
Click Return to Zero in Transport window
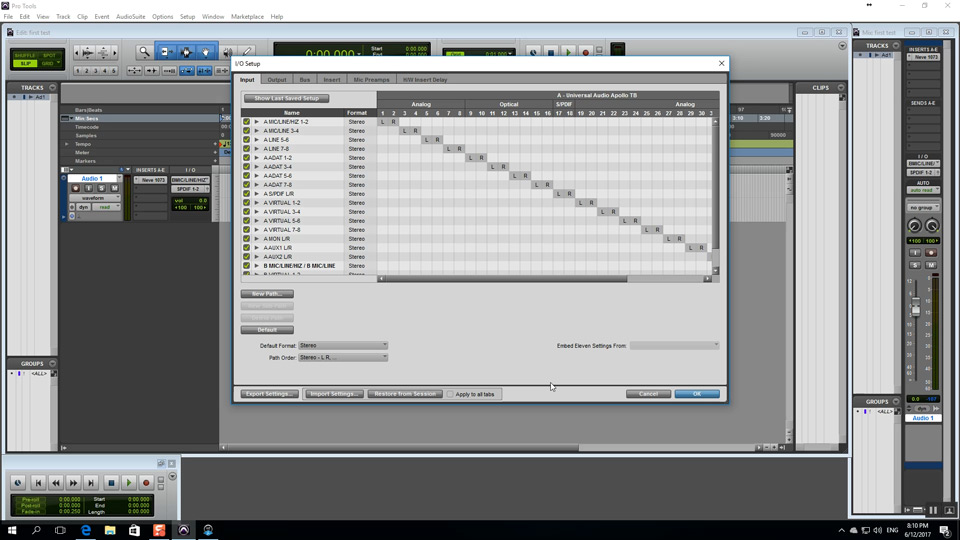coord(38,483)
